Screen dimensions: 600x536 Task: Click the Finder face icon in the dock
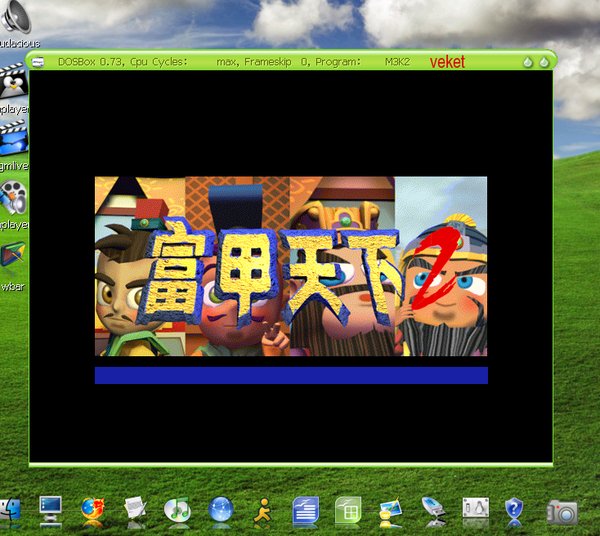click(x=10, y=510)
